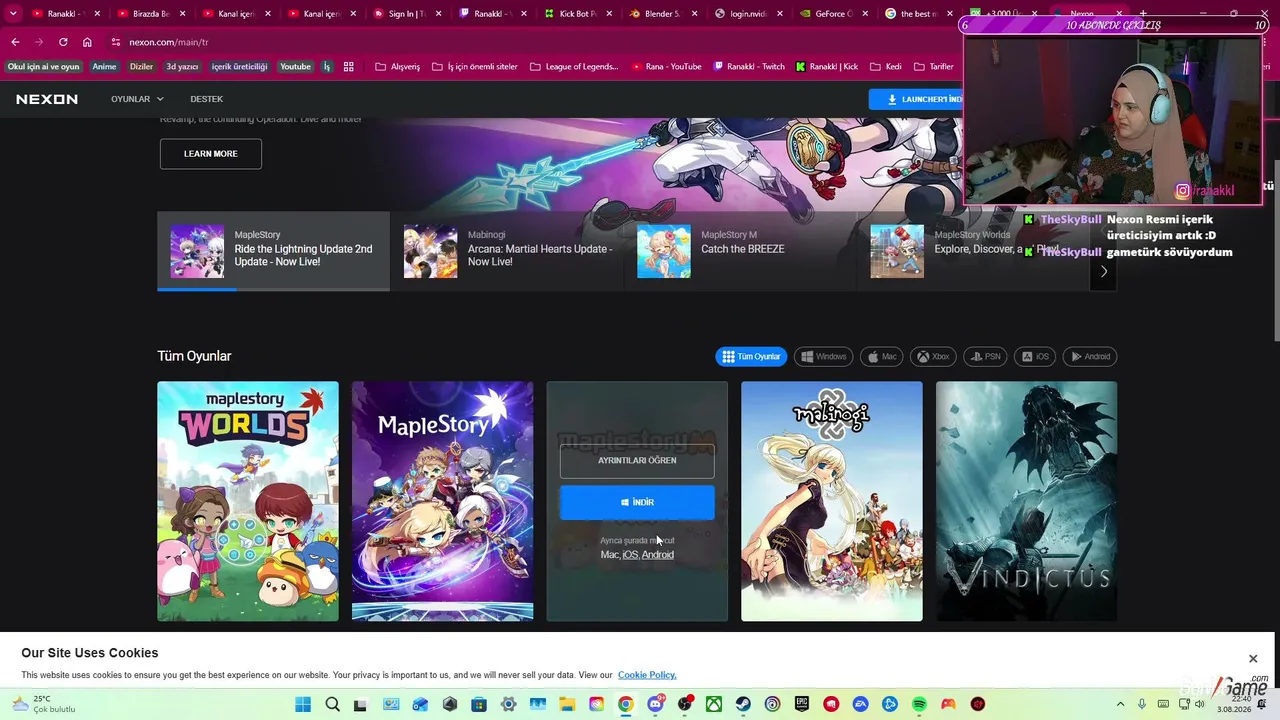
Task: Select the Tüm Oyunlar filter
Action: pos(751,356)
